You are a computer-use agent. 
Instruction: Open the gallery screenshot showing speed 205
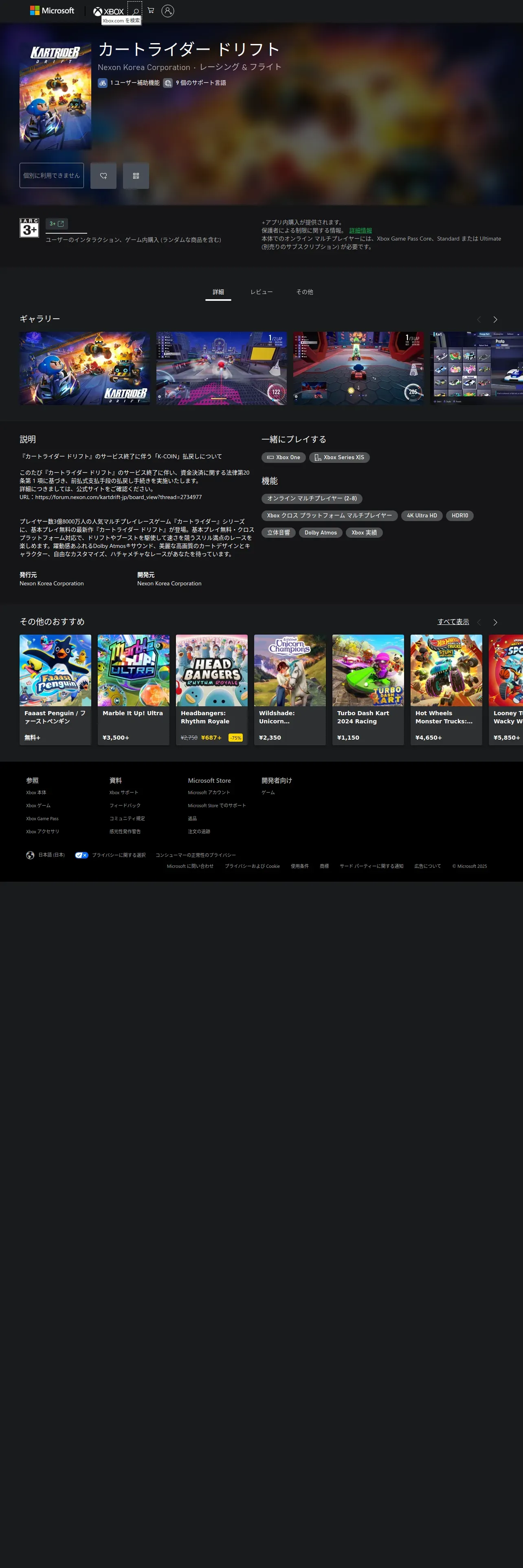[x=358, y=368]
